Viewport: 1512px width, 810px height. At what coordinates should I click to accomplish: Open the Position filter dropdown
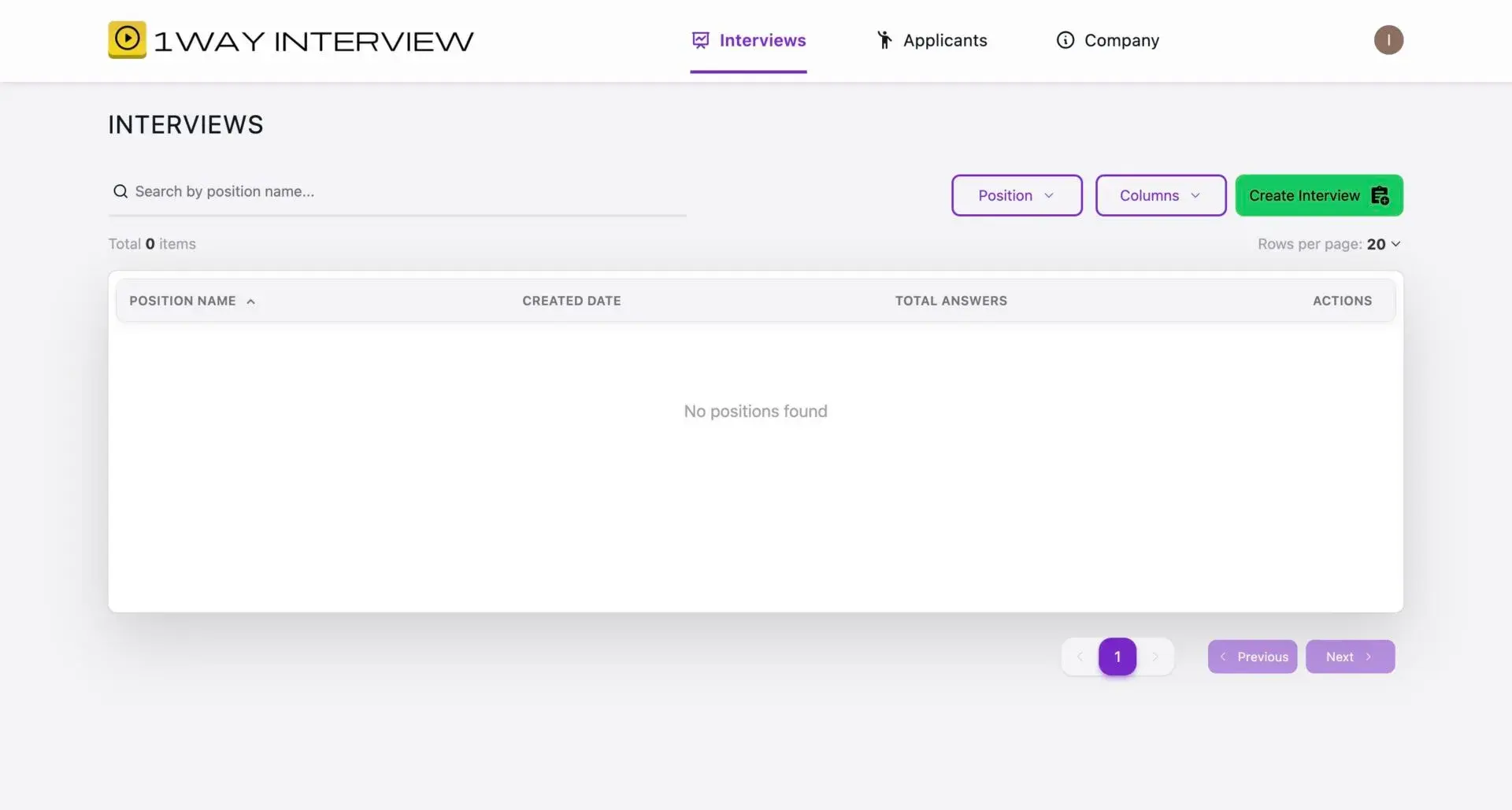tap(1016, 195)
